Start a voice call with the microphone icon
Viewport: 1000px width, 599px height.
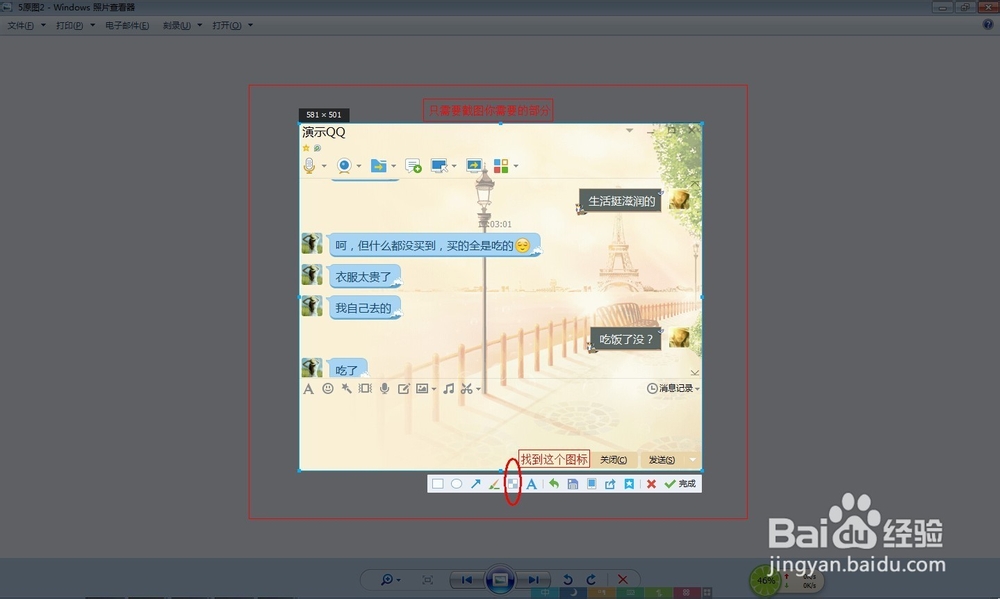pos(309,166)
